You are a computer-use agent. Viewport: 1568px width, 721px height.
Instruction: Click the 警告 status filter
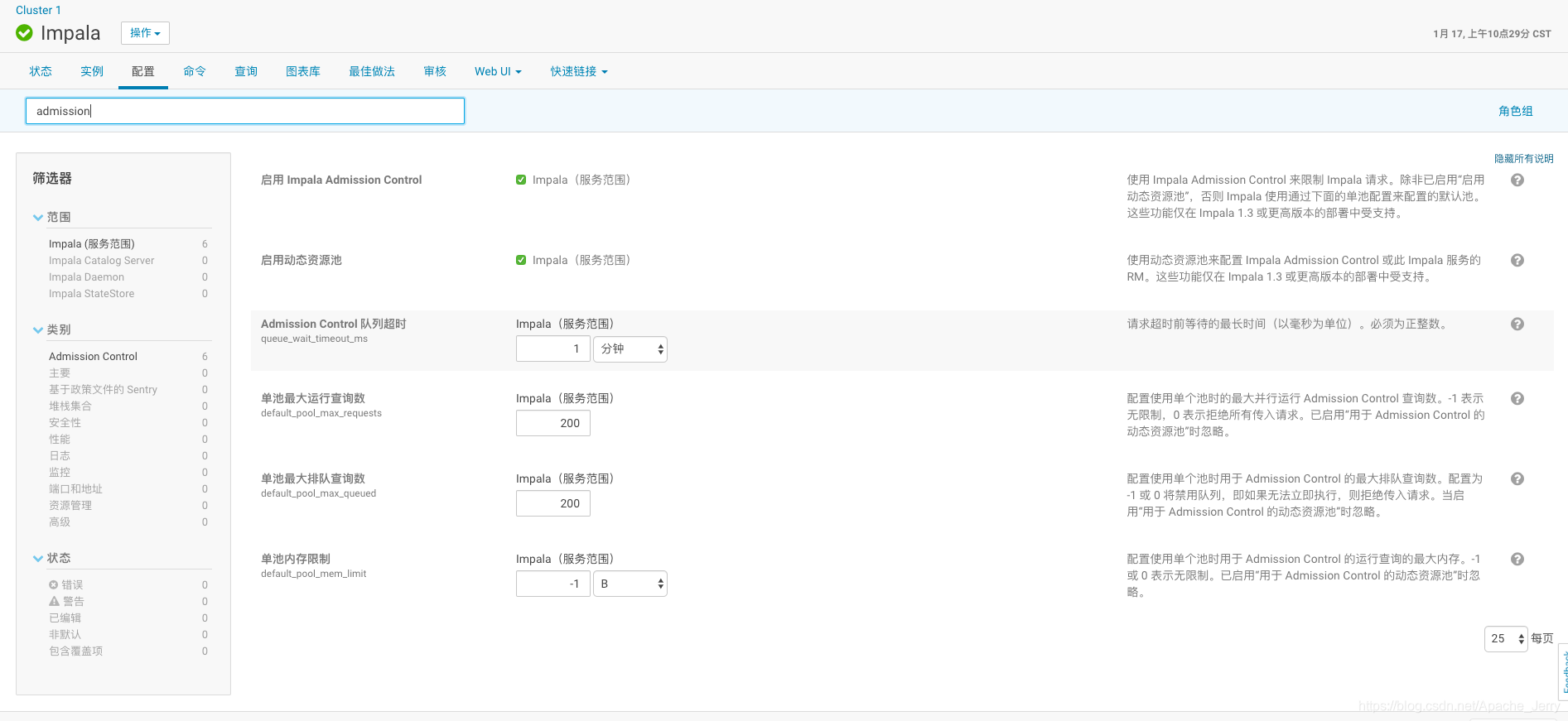point(66,601)
